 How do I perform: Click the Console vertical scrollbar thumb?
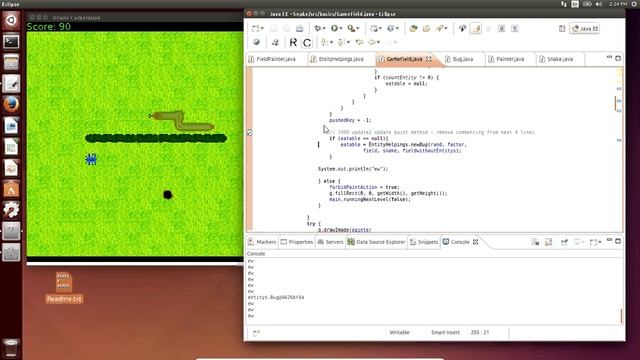coord(621,316)
